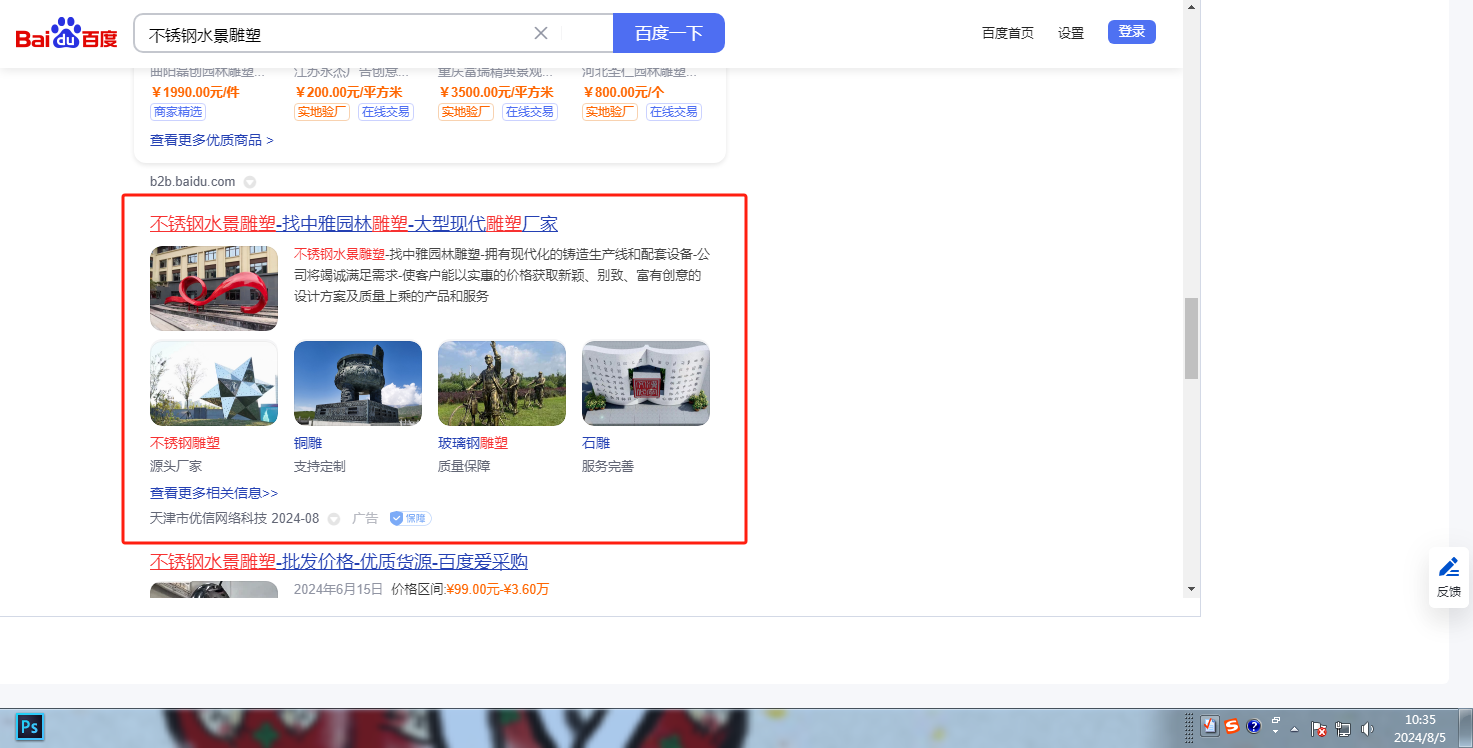Click the Baidu logo
The width and height of the screenshot is (1473, 748).
click(x=66, y=34)
